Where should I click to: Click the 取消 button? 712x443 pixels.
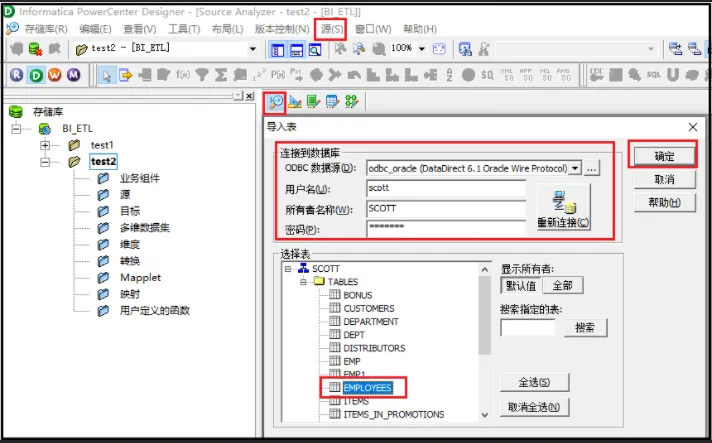[664, 180]
